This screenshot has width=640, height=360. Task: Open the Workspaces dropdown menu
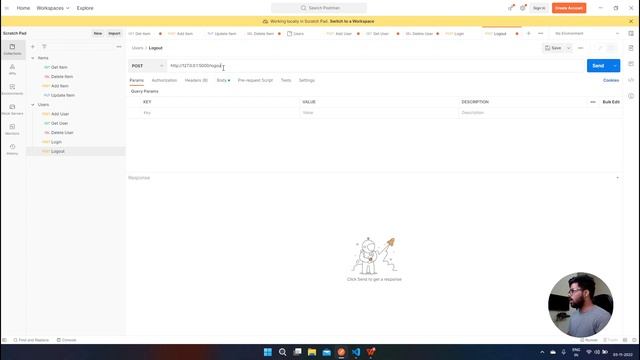(x=53, y=8)
